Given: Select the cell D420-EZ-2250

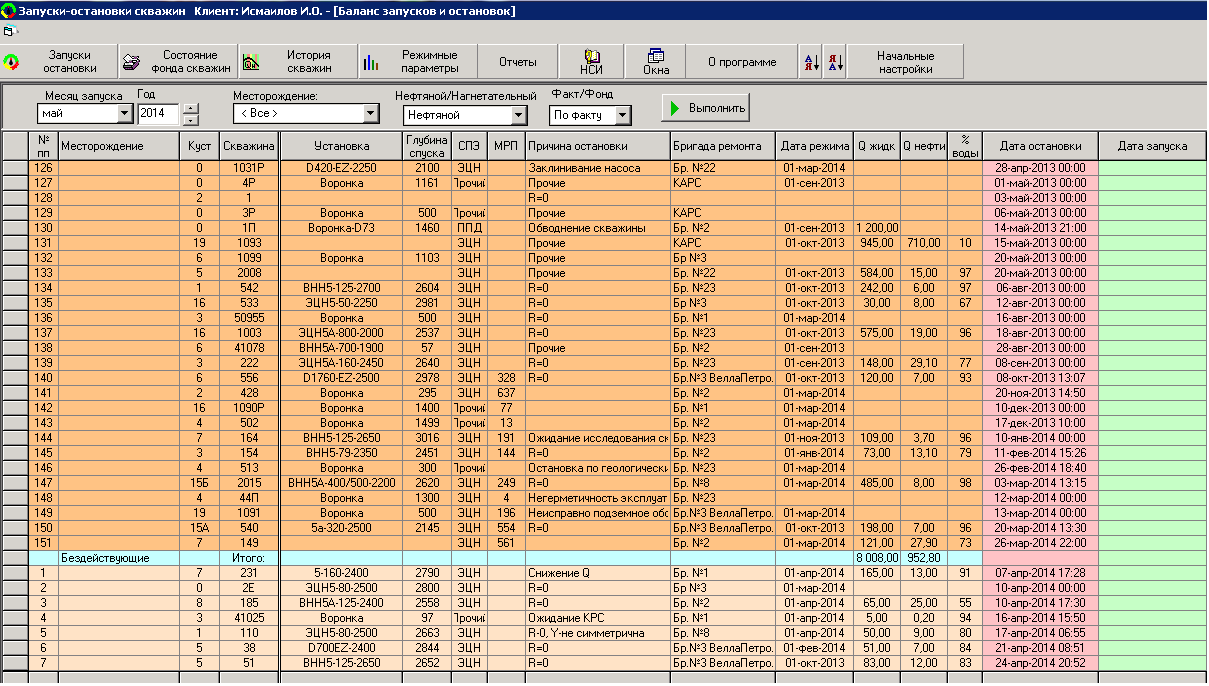Looking at the screenshot, I should click(341, 168).
